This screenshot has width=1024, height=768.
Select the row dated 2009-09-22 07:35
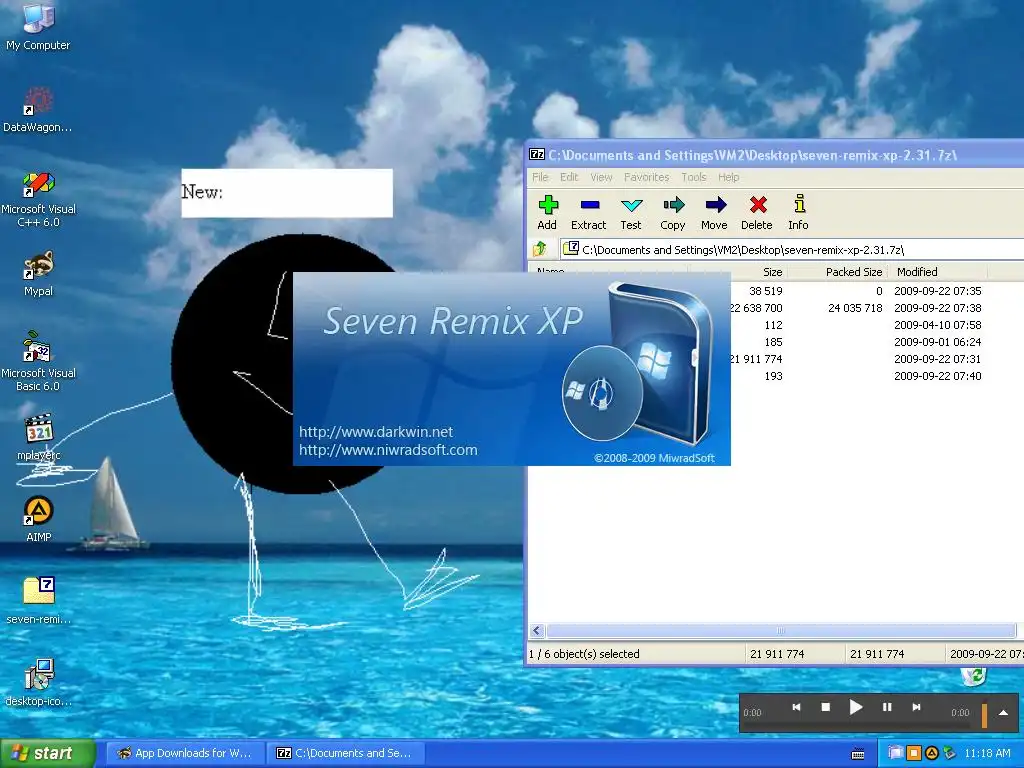(937, 291)
